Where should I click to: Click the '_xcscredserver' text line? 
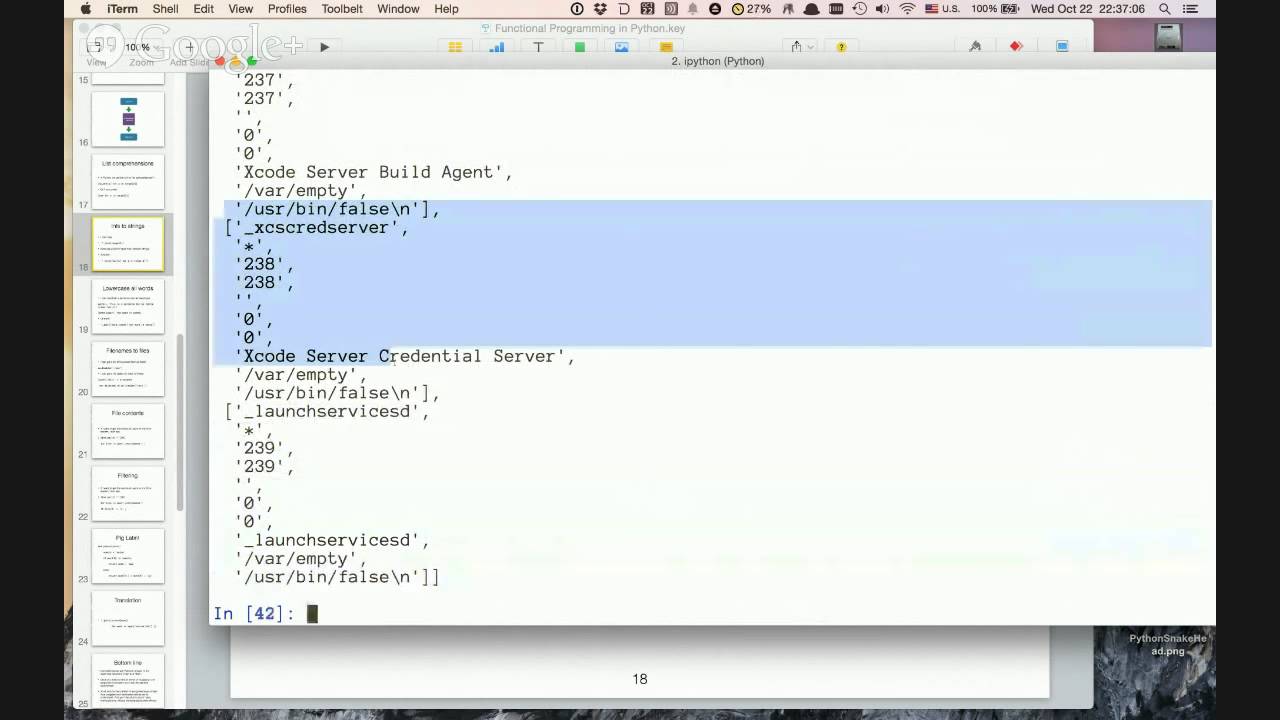(317, 227)
